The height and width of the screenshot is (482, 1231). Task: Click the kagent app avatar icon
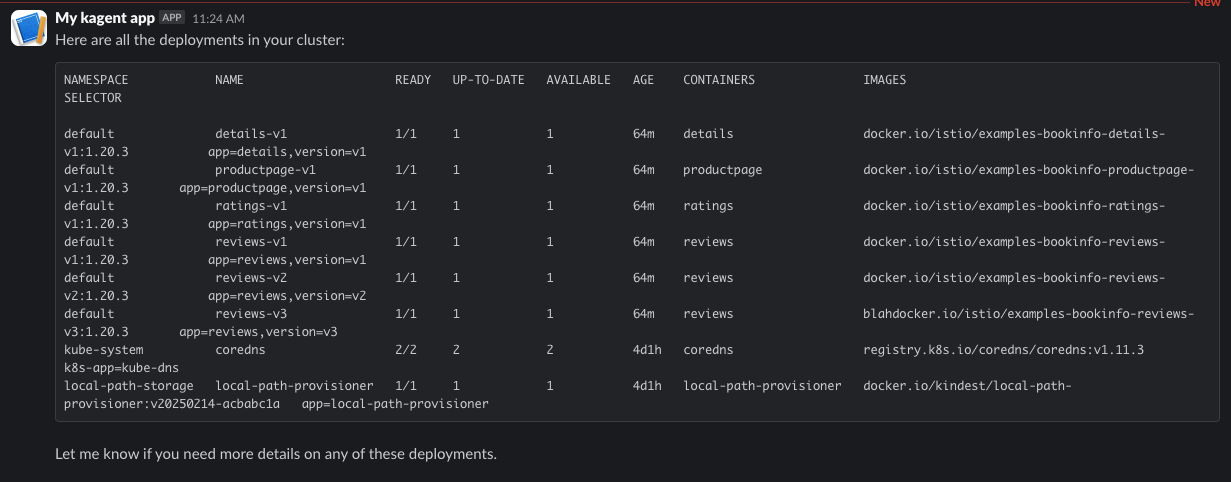(x=28, y=28)
